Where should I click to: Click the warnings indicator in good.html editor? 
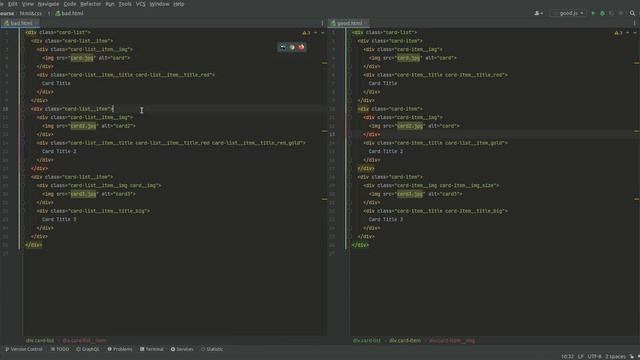619,33
